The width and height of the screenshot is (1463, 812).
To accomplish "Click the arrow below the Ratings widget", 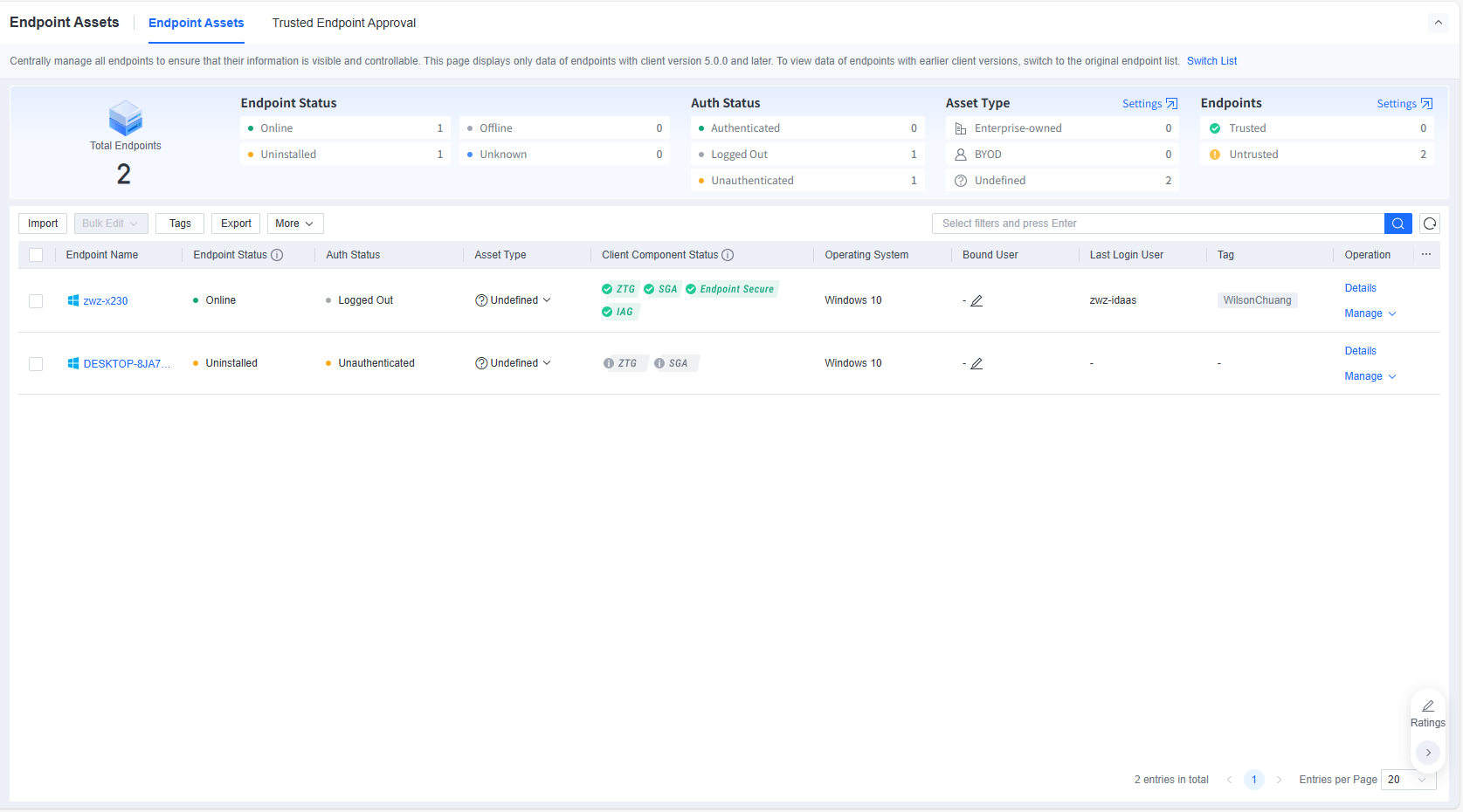I will tap(1428, 752).
